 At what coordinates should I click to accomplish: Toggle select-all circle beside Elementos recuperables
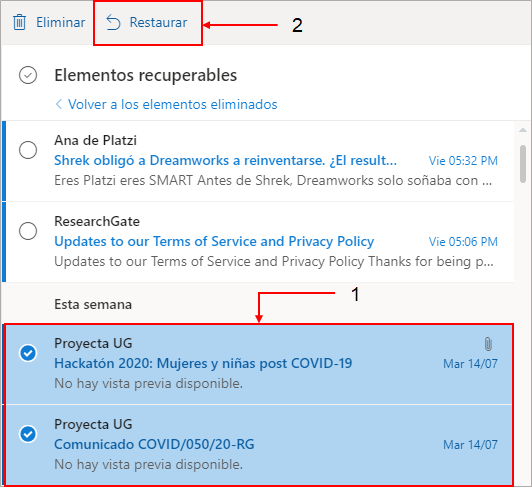(x=28, y=75)
